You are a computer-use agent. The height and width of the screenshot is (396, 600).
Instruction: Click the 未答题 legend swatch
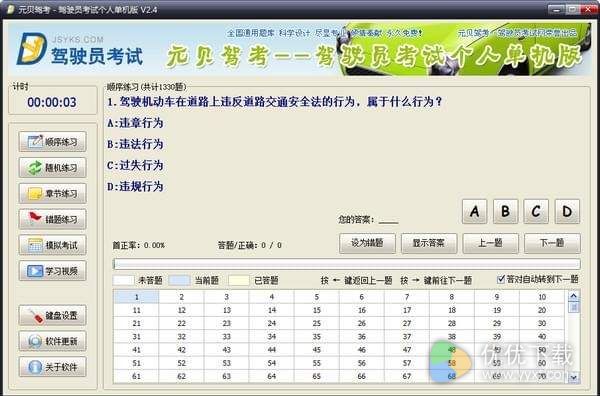123,280
